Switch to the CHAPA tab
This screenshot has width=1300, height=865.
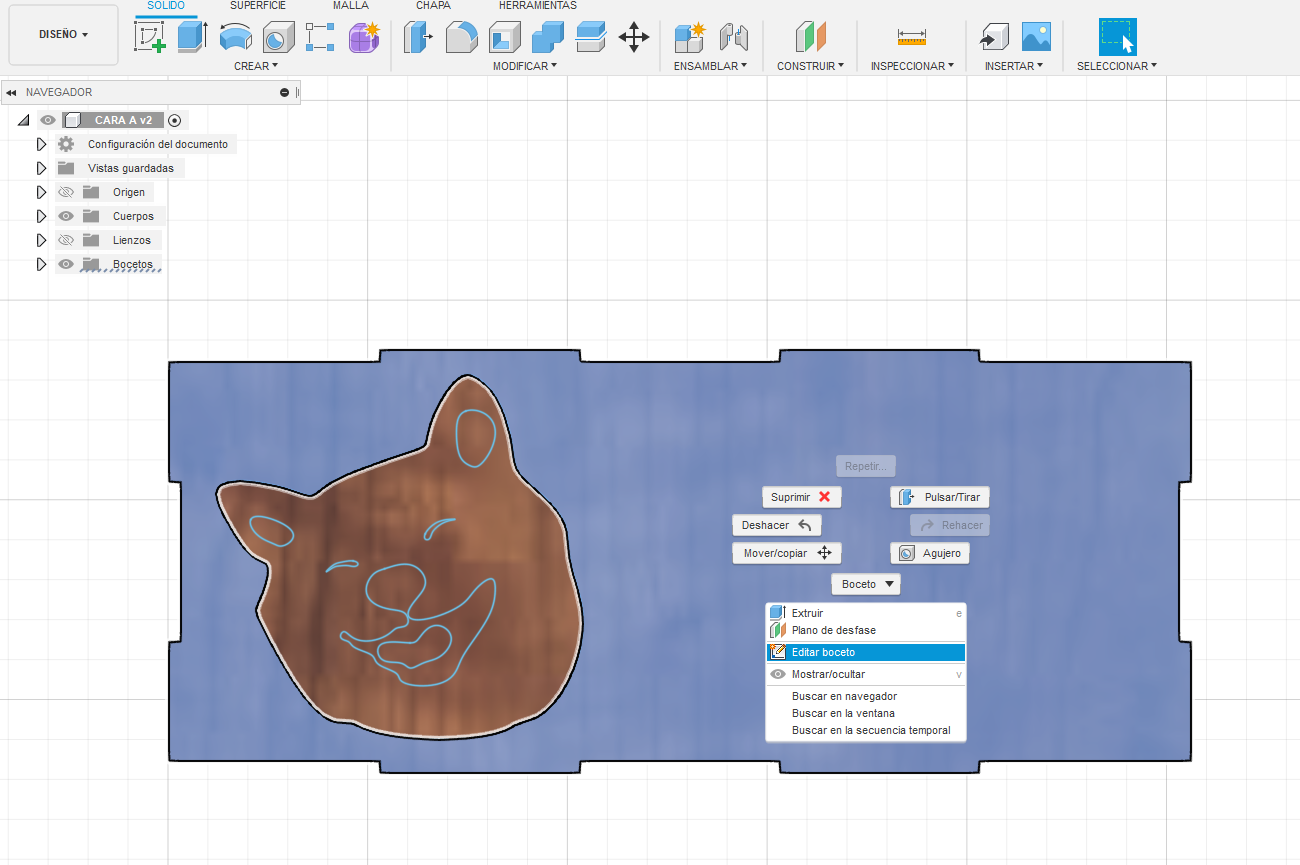tap(434, 6)
